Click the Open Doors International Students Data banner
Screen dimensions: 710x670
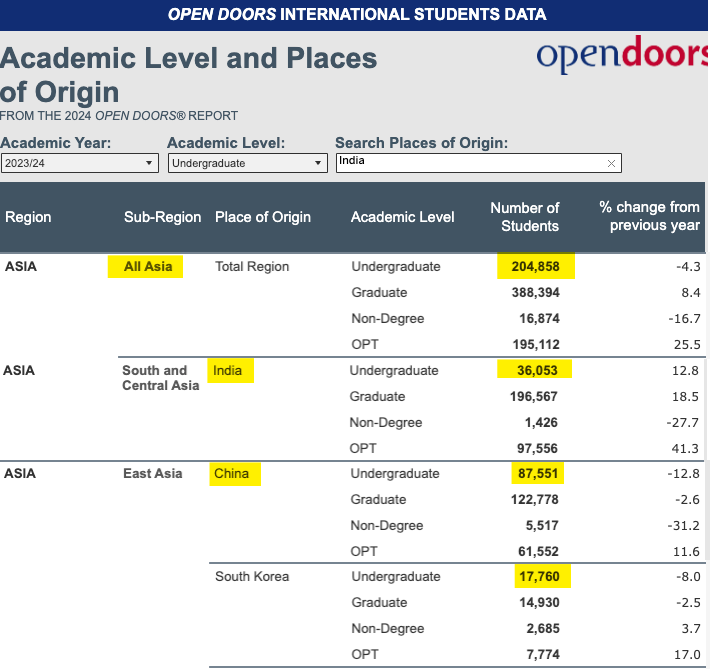click(x=357, y=14)
